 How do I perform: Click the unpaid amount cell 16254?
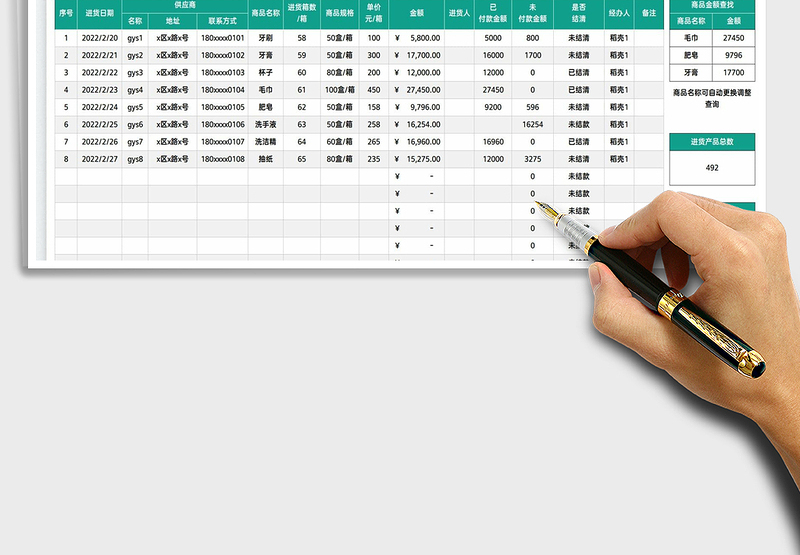[x=532, y=125]
